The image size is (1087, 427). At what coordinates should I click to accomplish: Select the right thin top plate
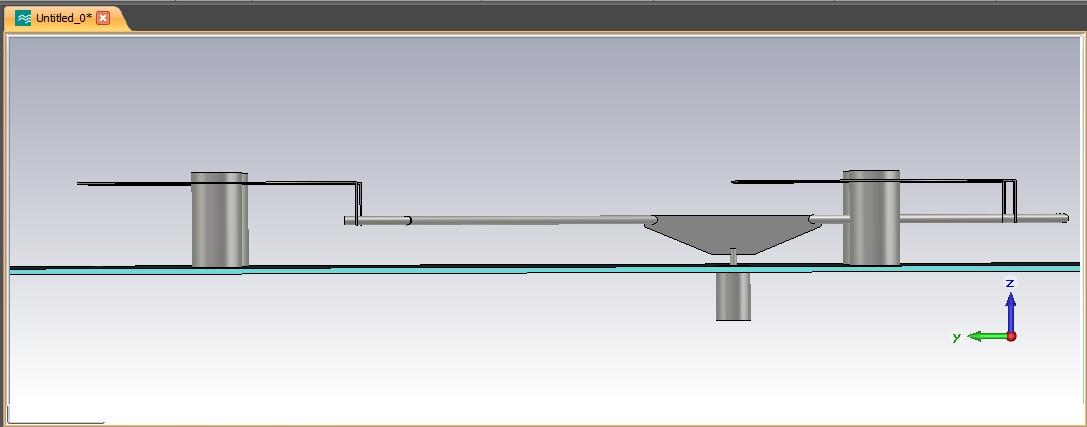click(x=873, y=182)
